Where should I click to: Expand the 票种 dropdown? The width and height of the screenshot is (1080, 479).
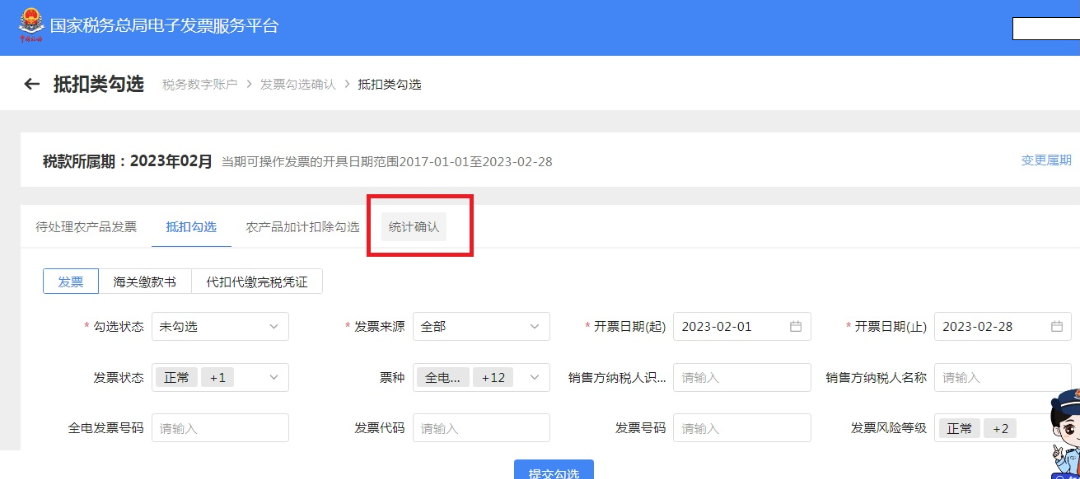coord(481,377)
